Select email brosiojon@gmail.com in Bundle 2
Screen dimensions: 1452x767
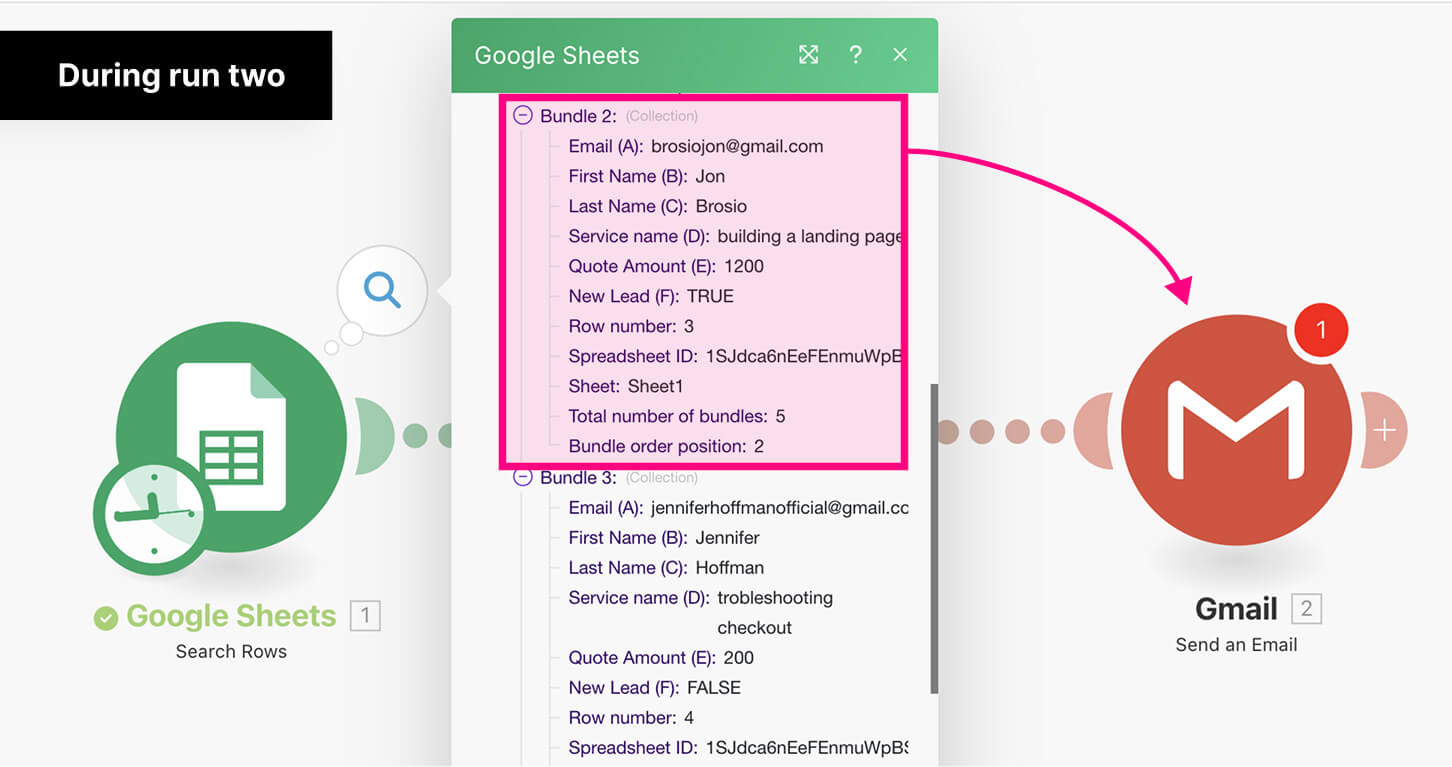pos(737,146)
